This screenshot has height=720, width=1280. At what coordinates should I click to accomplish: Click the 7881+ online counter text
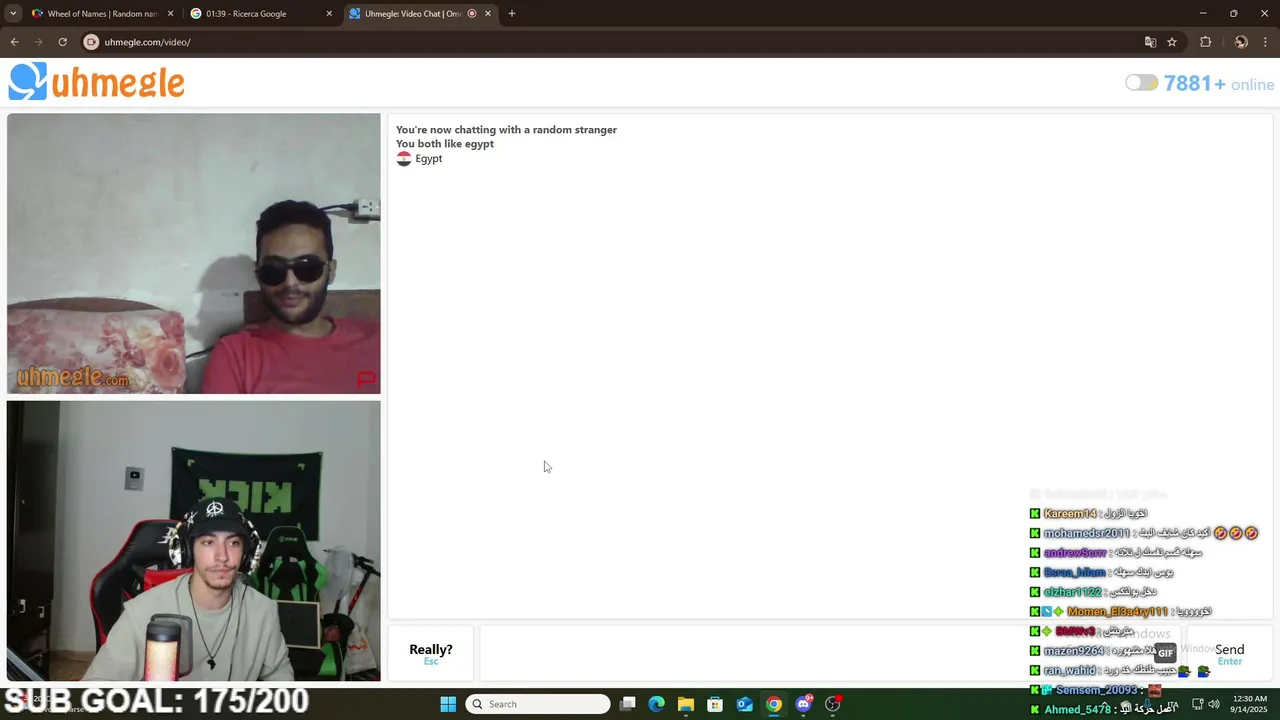1219,84
